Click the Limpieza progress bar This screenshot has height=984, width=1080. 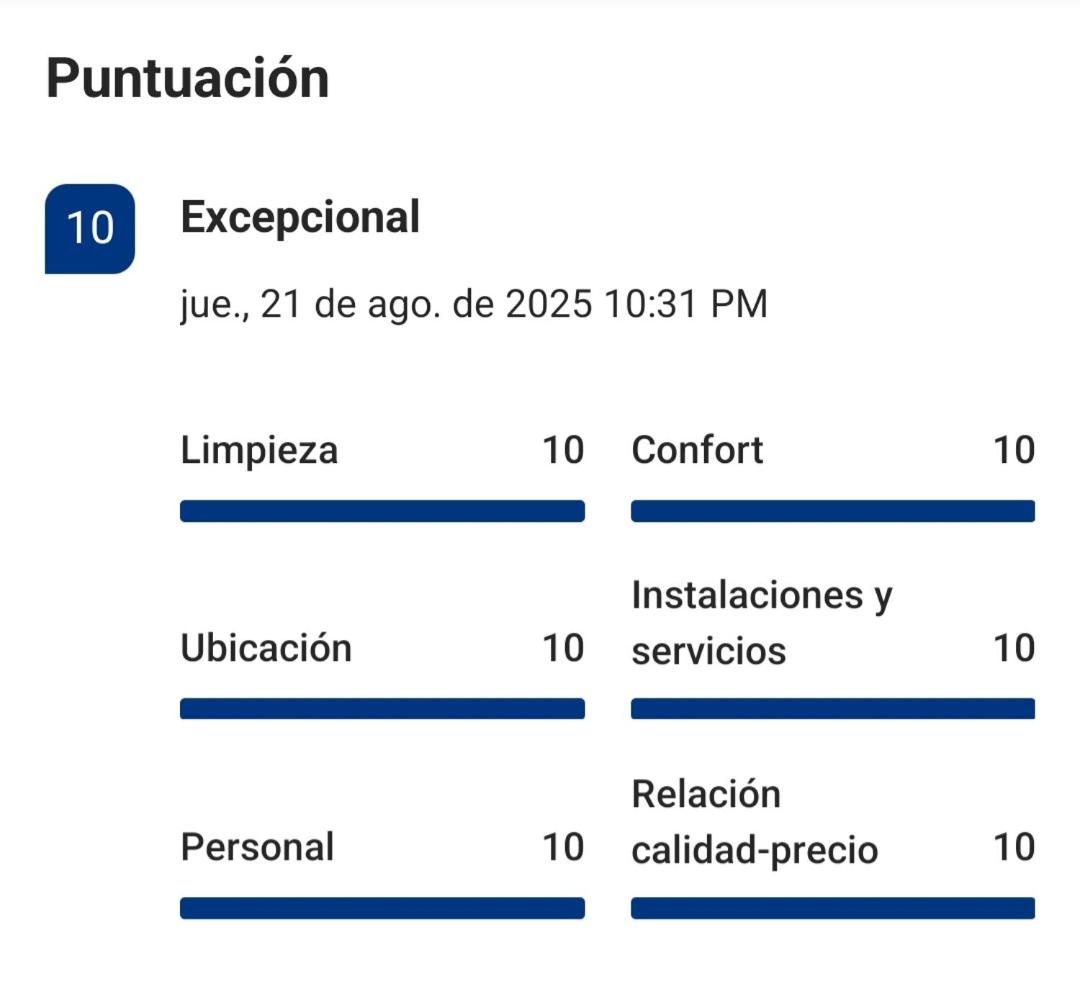(x=382, y=511)
